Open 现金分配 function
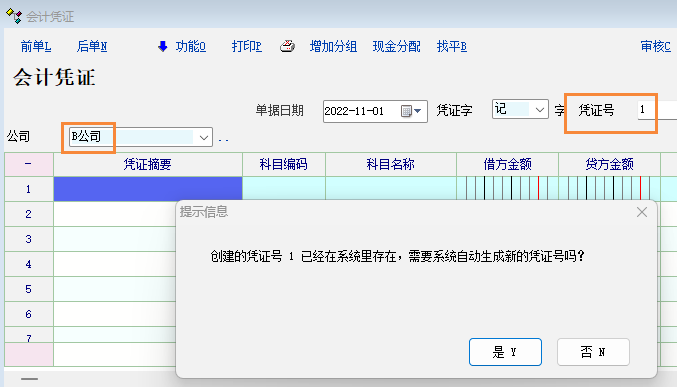Screen dimensions: 677x387 point(396,46)
